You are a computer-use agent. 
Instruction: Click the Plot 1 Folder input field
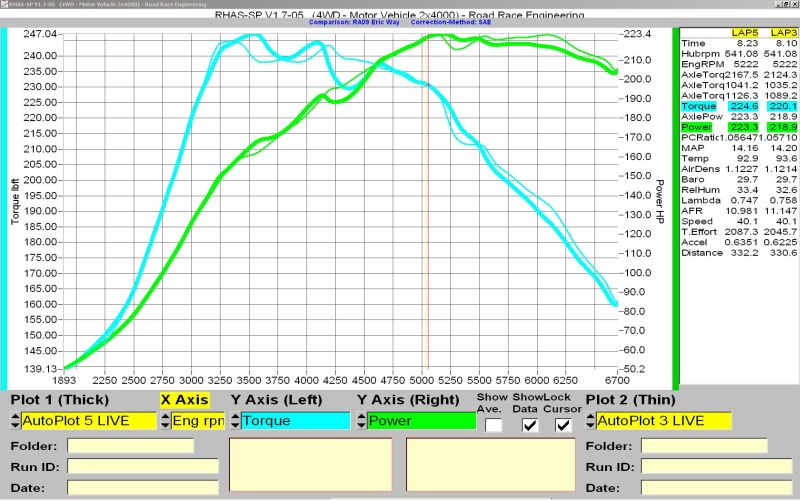click(130, 445)
